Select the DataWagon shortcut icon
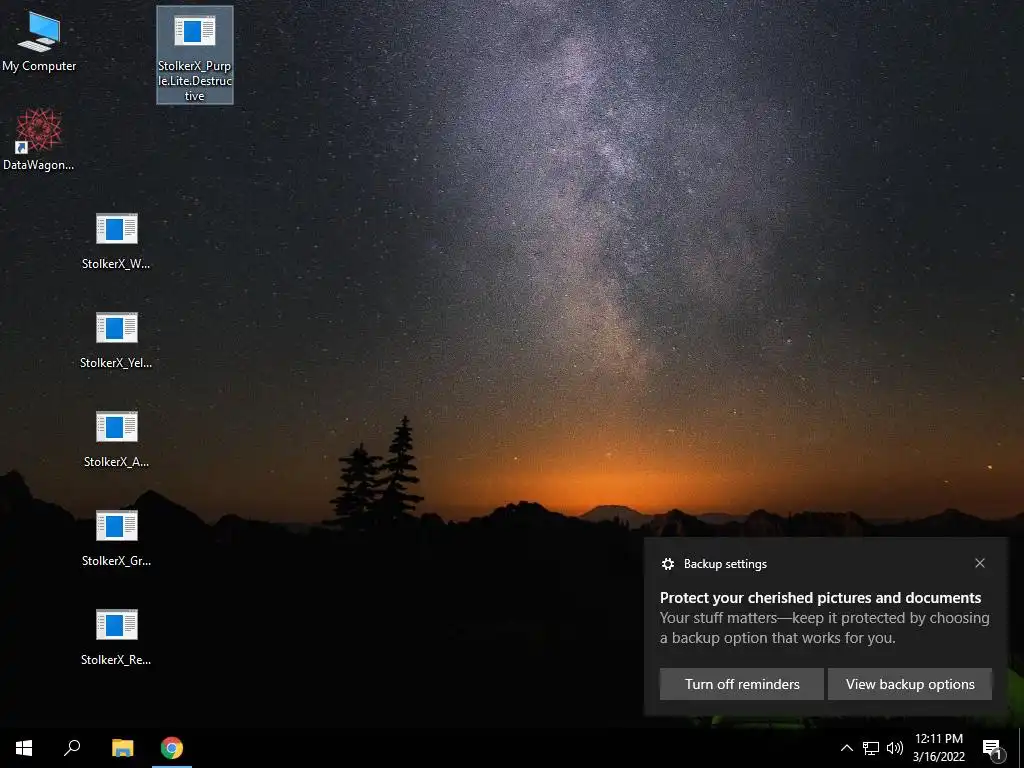Screen dimensions: 1024x768 click(x=39, y=140)
